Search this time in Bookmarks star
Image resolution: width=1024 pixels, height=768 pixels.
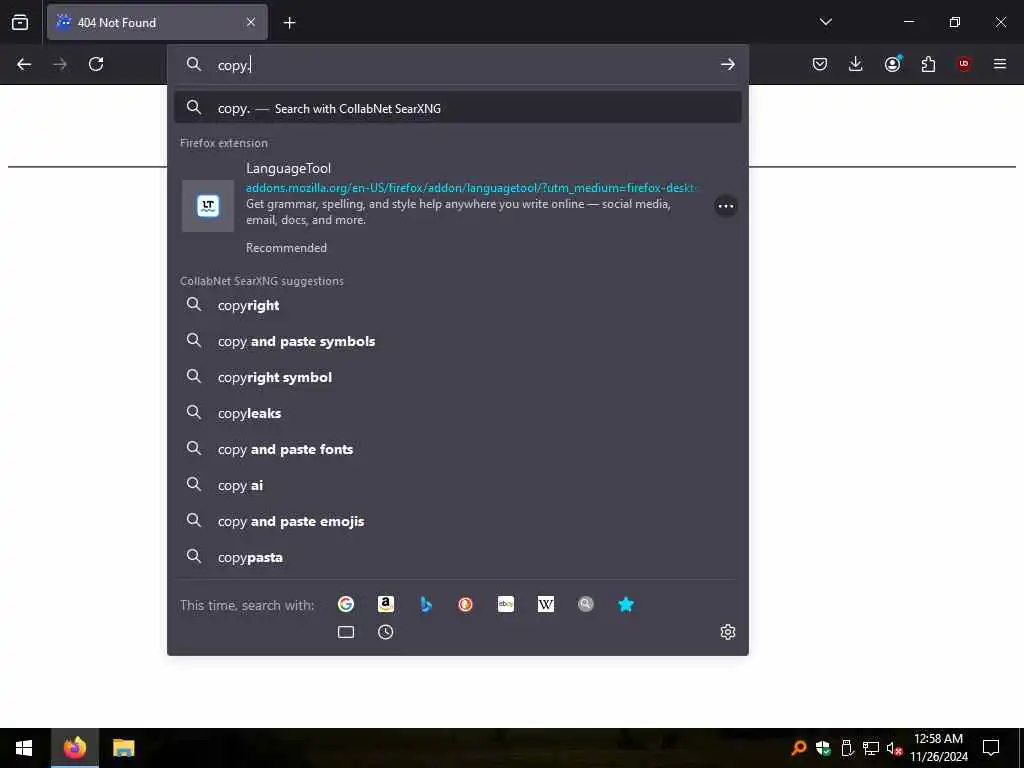pos(626,604)
